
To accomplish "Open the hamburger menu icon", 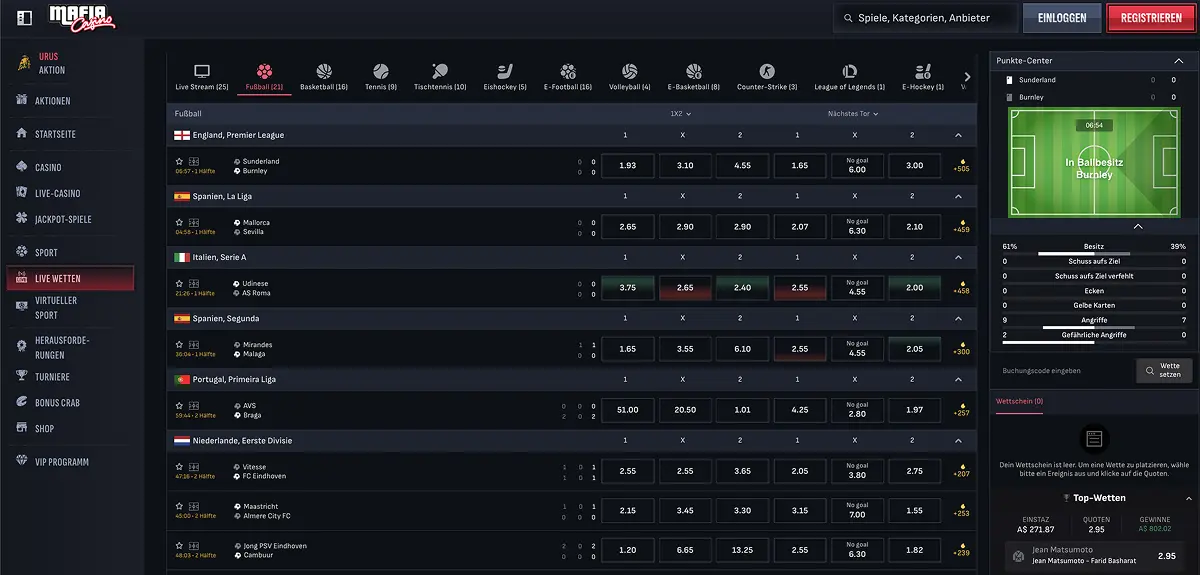I will [26, 17].
